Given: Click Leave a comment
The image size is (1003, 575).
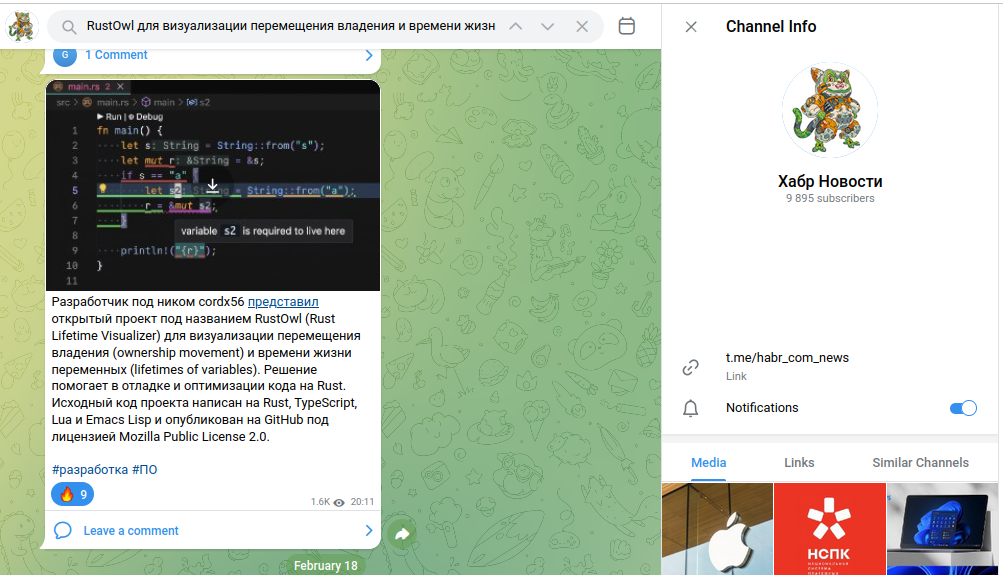Looking at the screenshot, I should click(130, 530).
